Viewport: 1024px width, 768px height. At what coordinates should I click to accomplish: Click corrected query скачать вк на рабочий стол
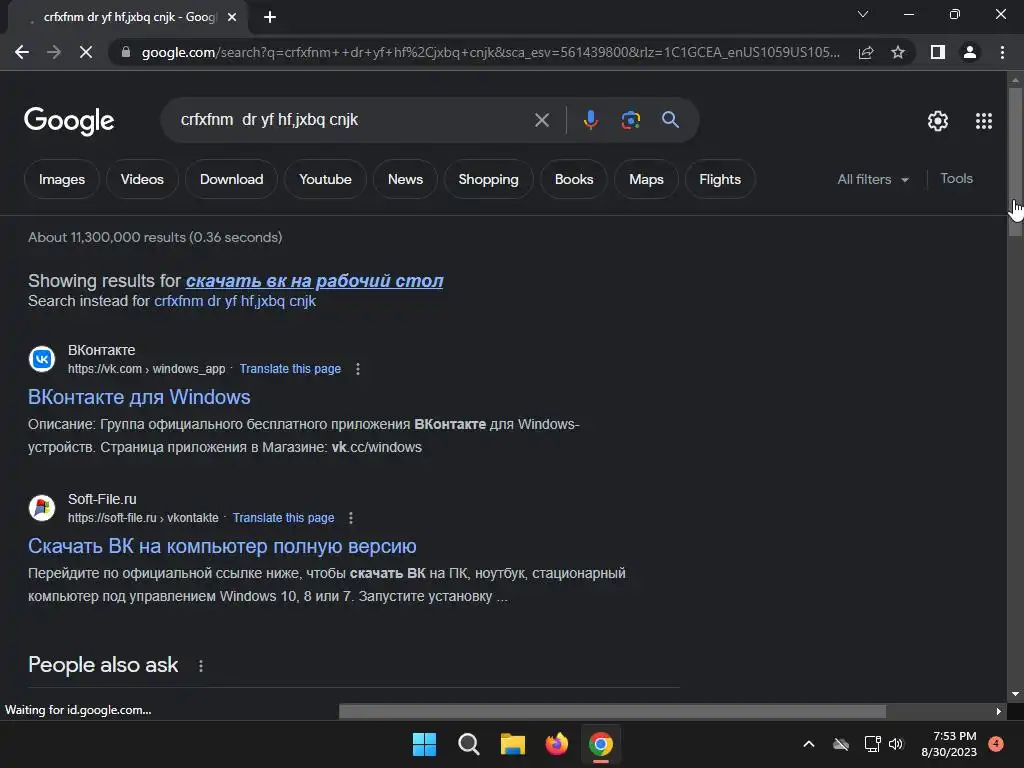click(314, 281)
